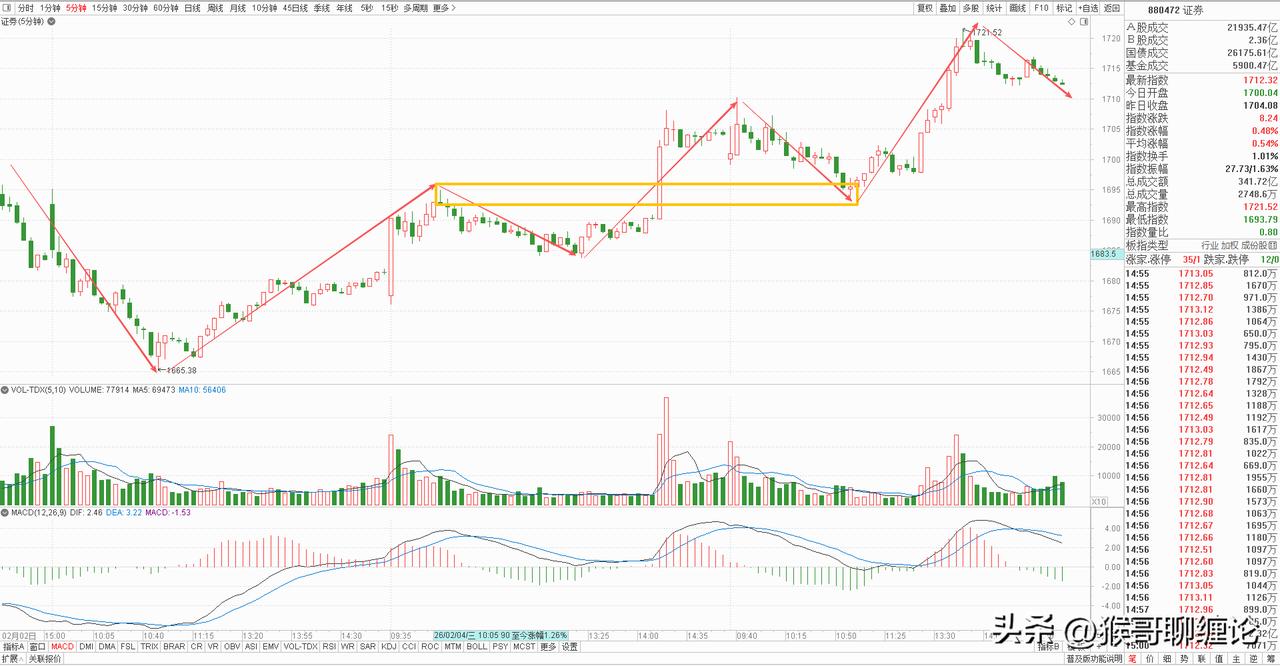Screen dimensions: 1280x666
Task: Open the 关联报价 tab
Action: coord(45,659)
